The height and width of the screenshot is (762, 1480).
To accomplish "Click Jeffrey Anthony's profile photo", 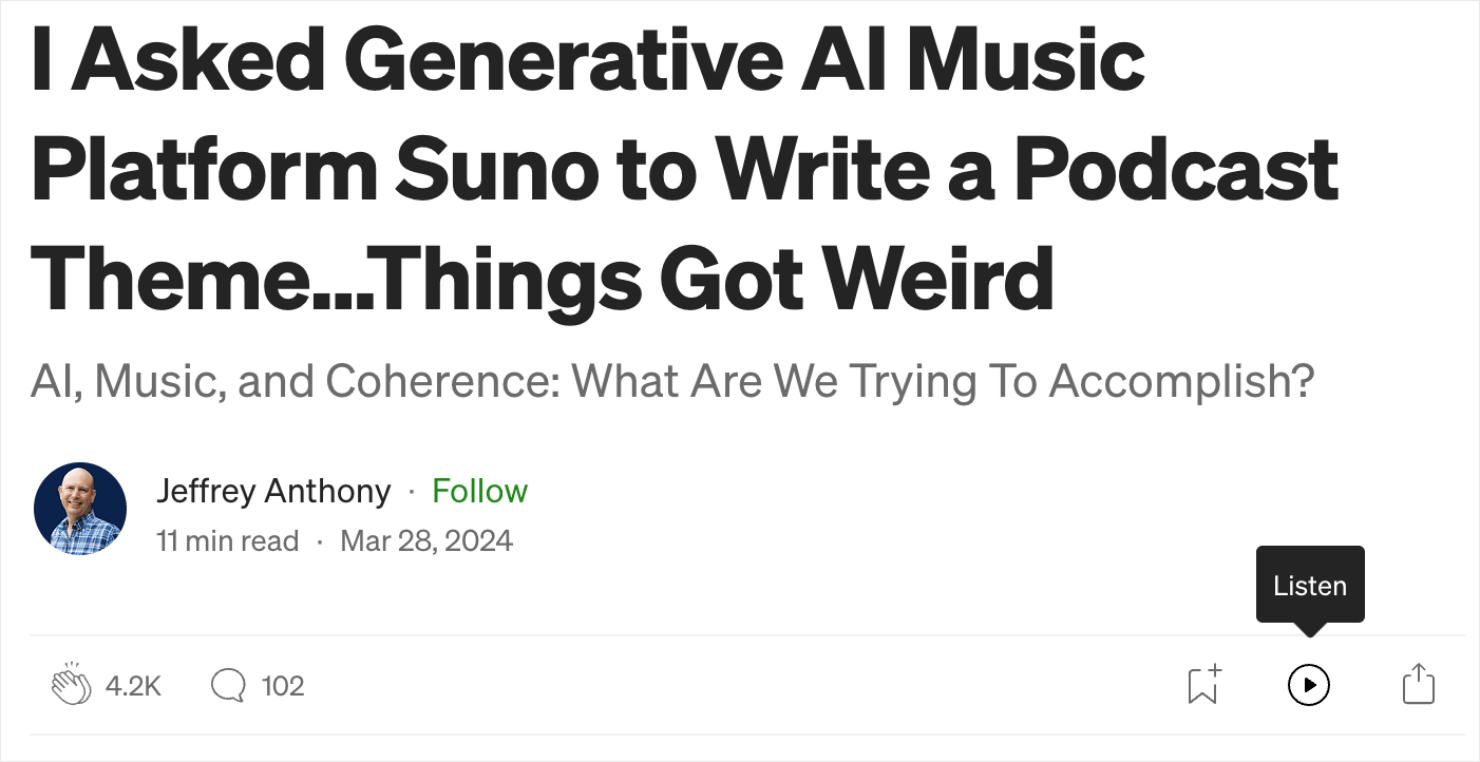I will [80, 509].
